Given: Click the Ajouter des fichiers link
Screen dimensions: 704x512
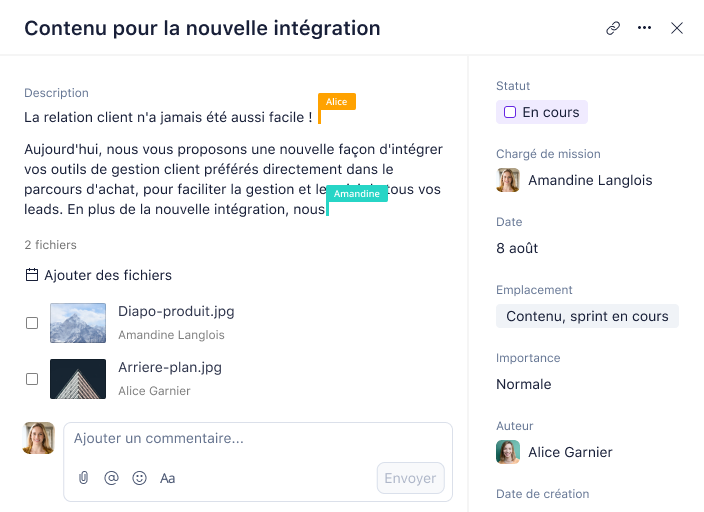Looking at the screenshot, I should 108,275.
